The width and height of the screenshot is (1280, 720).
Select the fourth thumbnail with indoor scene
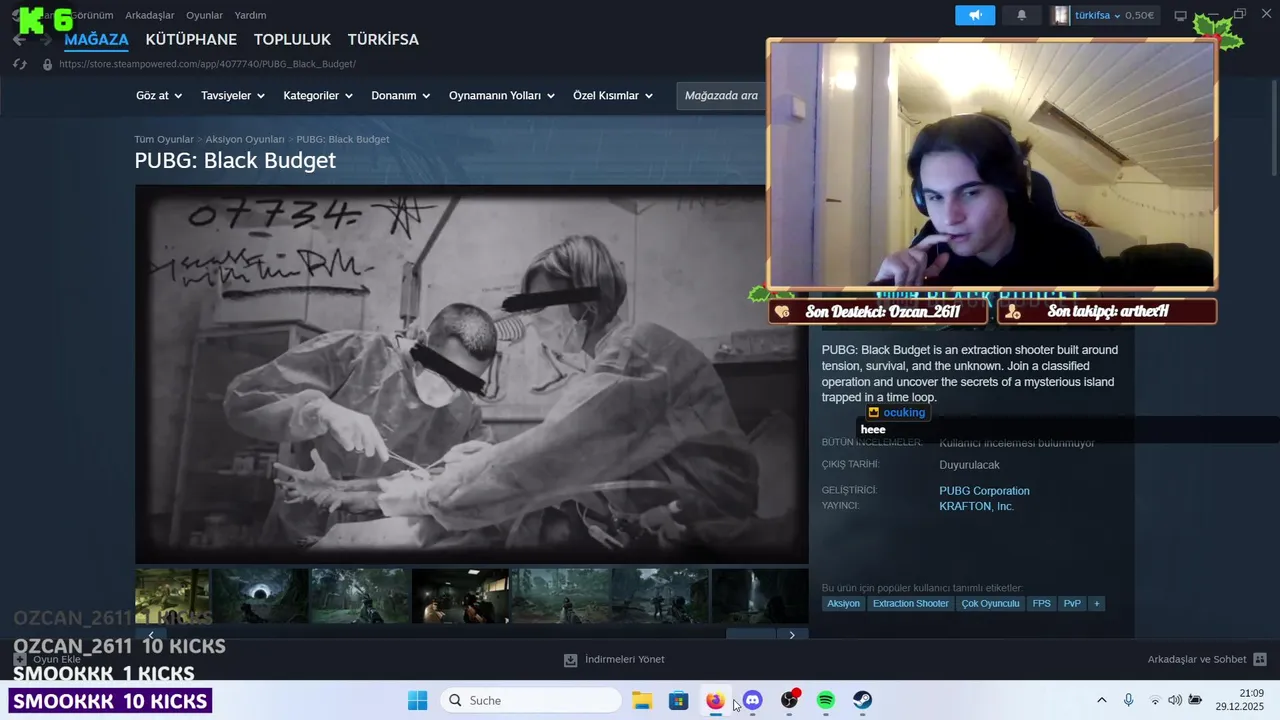460,596
